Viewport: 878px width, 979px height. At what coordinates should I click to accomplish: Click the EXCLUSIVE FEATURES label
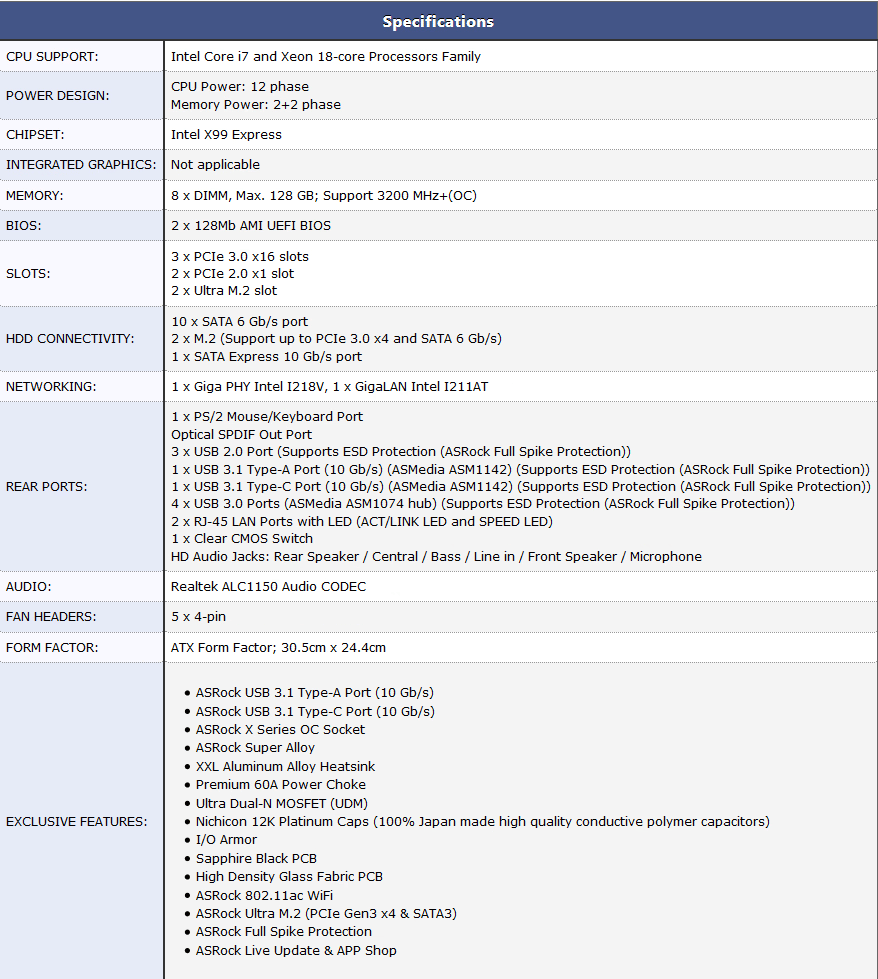77,822
